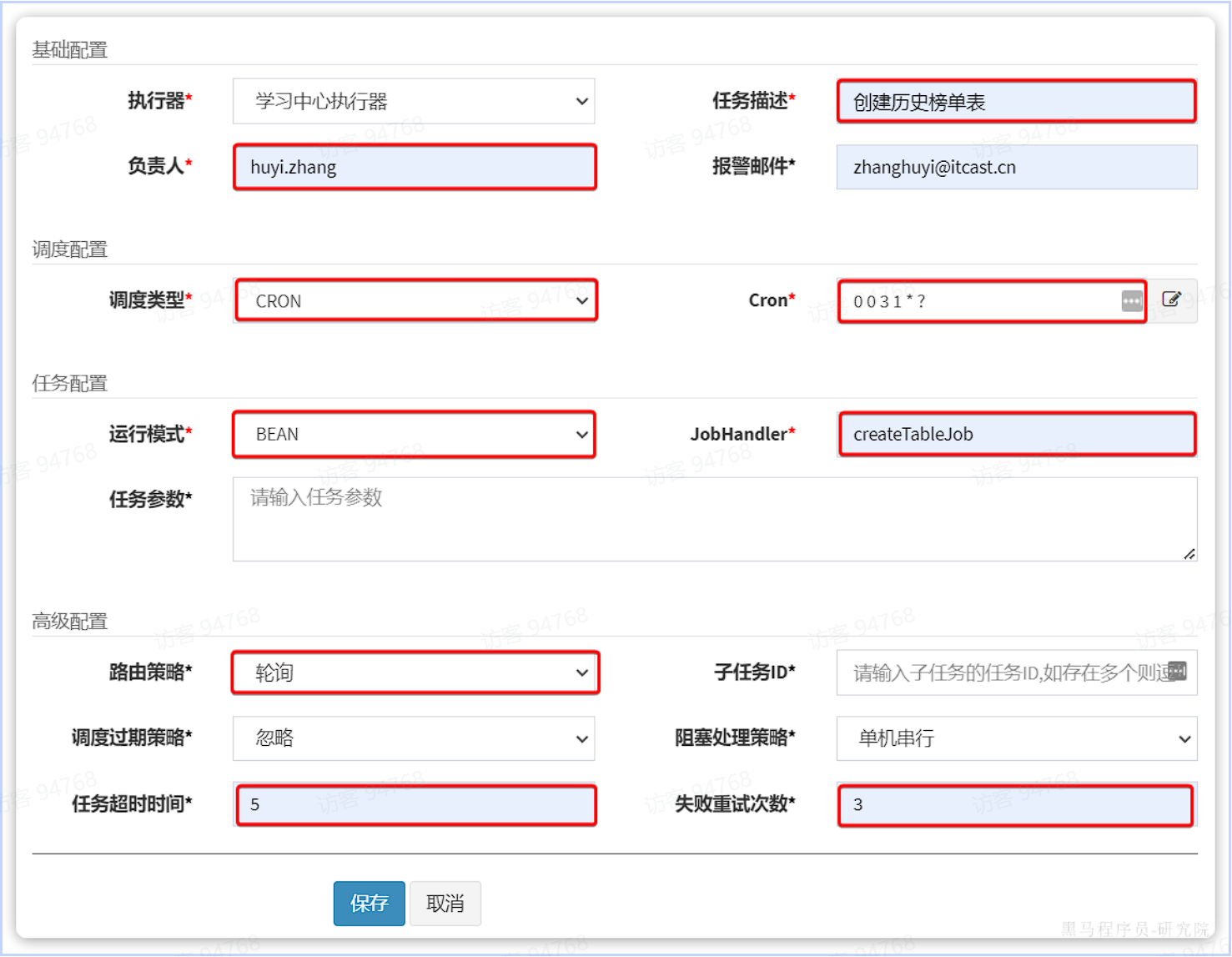Open the 调度过期策略 忽略 dropdown

coord(414,738)
